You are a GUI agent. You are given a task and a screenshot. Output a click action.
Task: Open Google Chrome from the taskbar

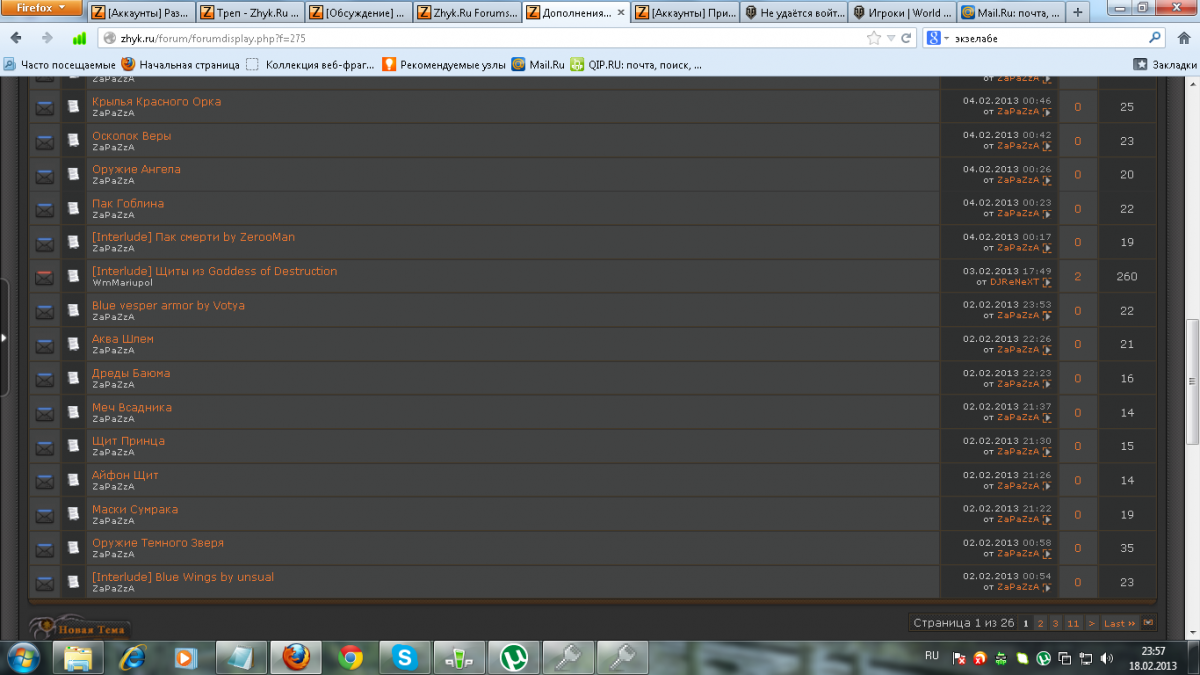pyautogui.click(x=350, y=657)
